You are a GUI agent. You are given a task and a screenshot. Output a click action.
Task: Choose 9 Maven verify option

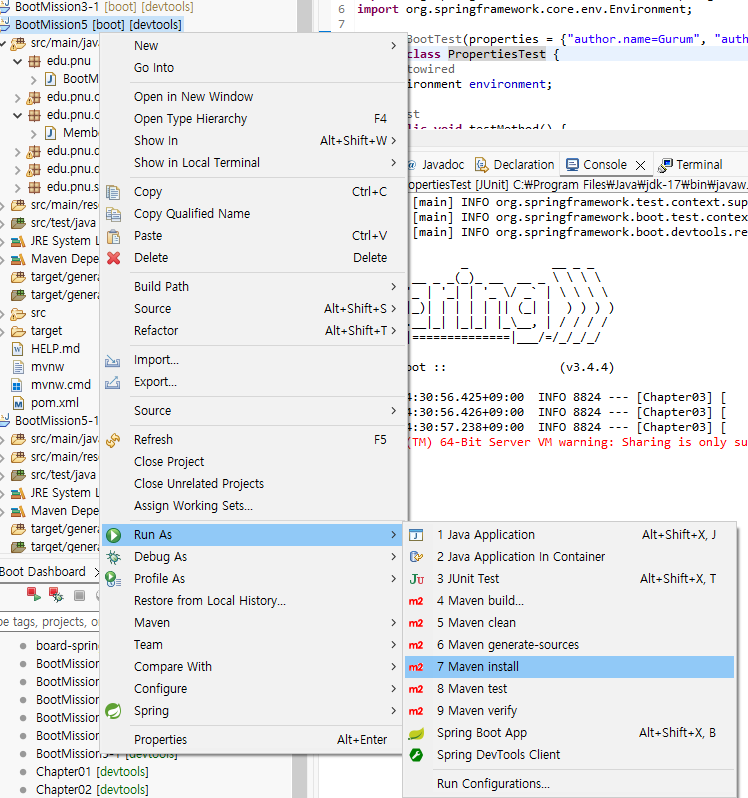569,711
